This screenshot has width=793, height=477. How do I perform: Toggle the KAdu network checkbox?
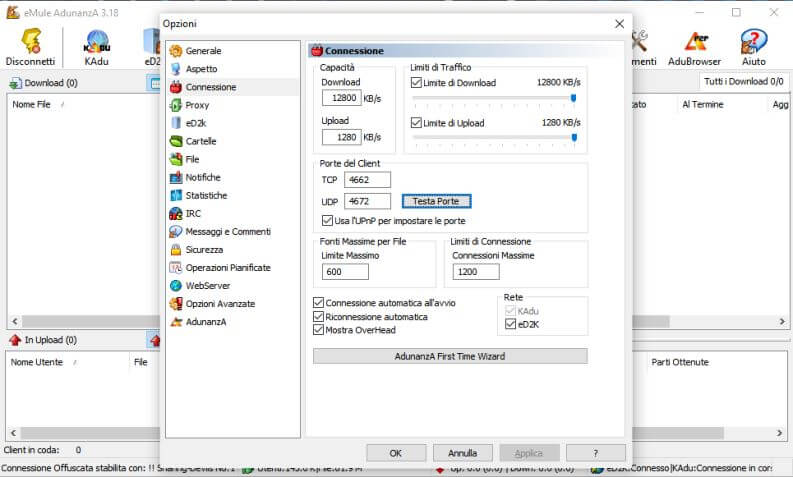[510, 311]
